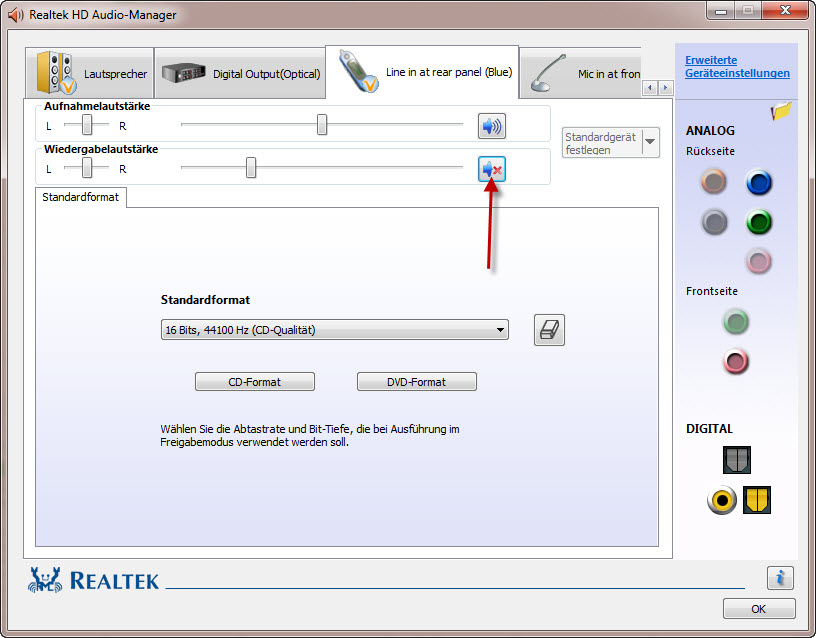Open the Mic in at front tab
The height and width of the screenshot is (638, 816).
click(x=580, y=73)
